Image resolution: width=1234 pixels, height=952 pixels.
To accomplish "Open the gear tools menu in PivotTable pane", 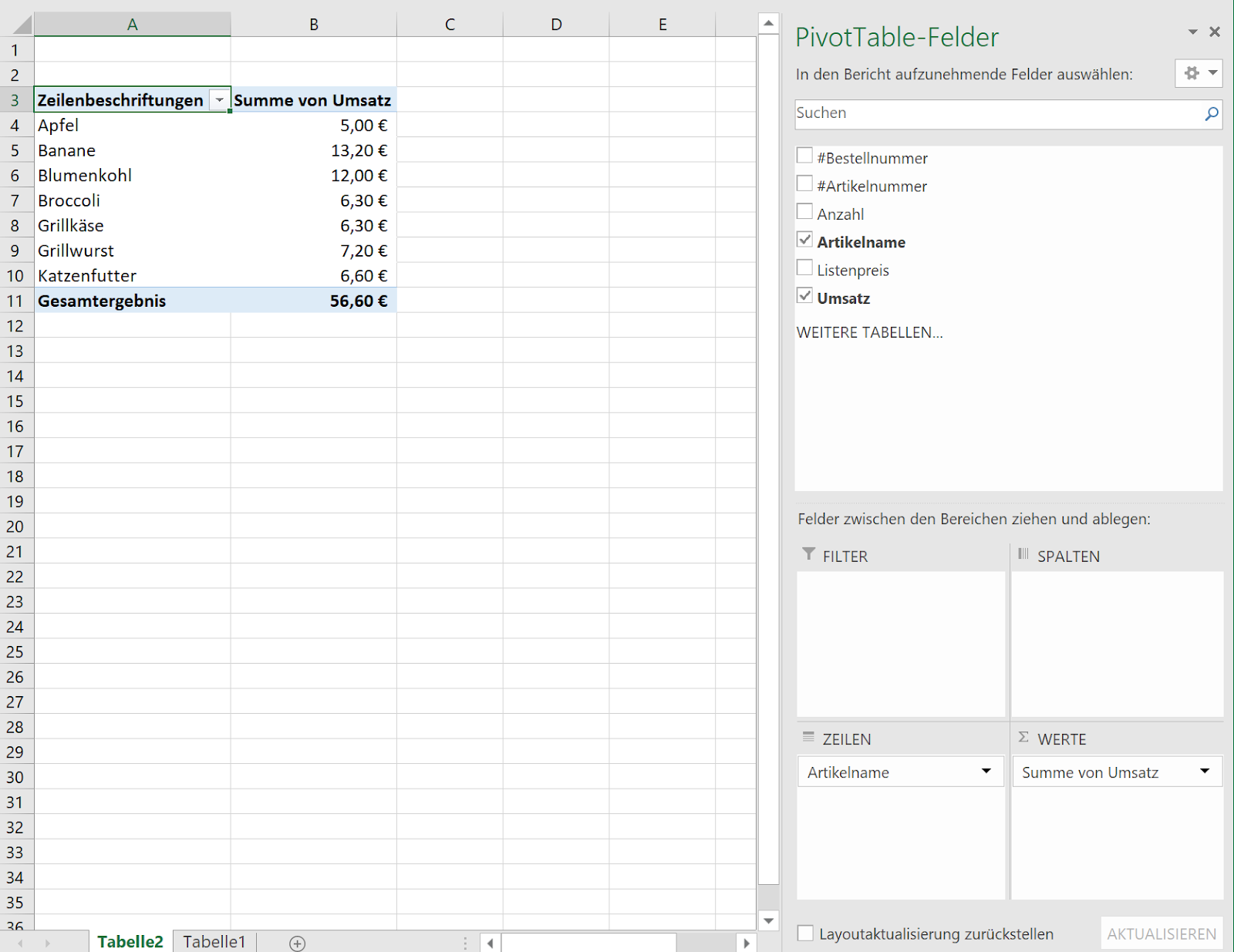I will (x=1199, y=73).
